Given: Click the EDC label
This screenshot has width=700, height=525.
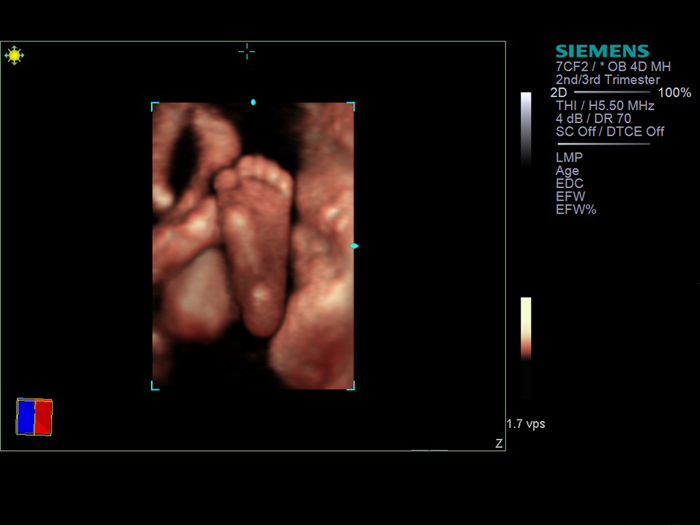Looking at the screenshot, I should tap(569, 183).
